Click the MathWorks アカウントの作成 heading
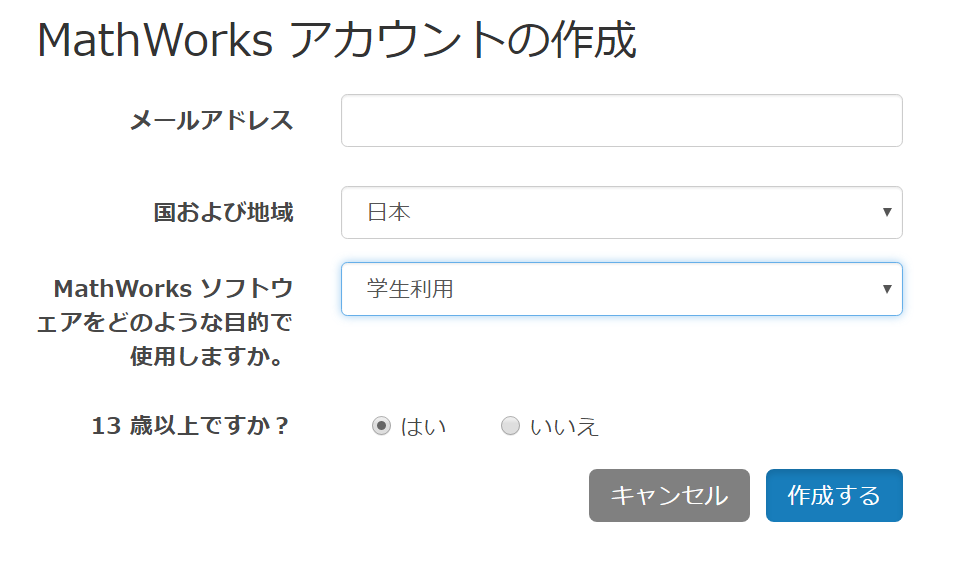Viewport: 953px width, 570px height. tap(337, 40)
